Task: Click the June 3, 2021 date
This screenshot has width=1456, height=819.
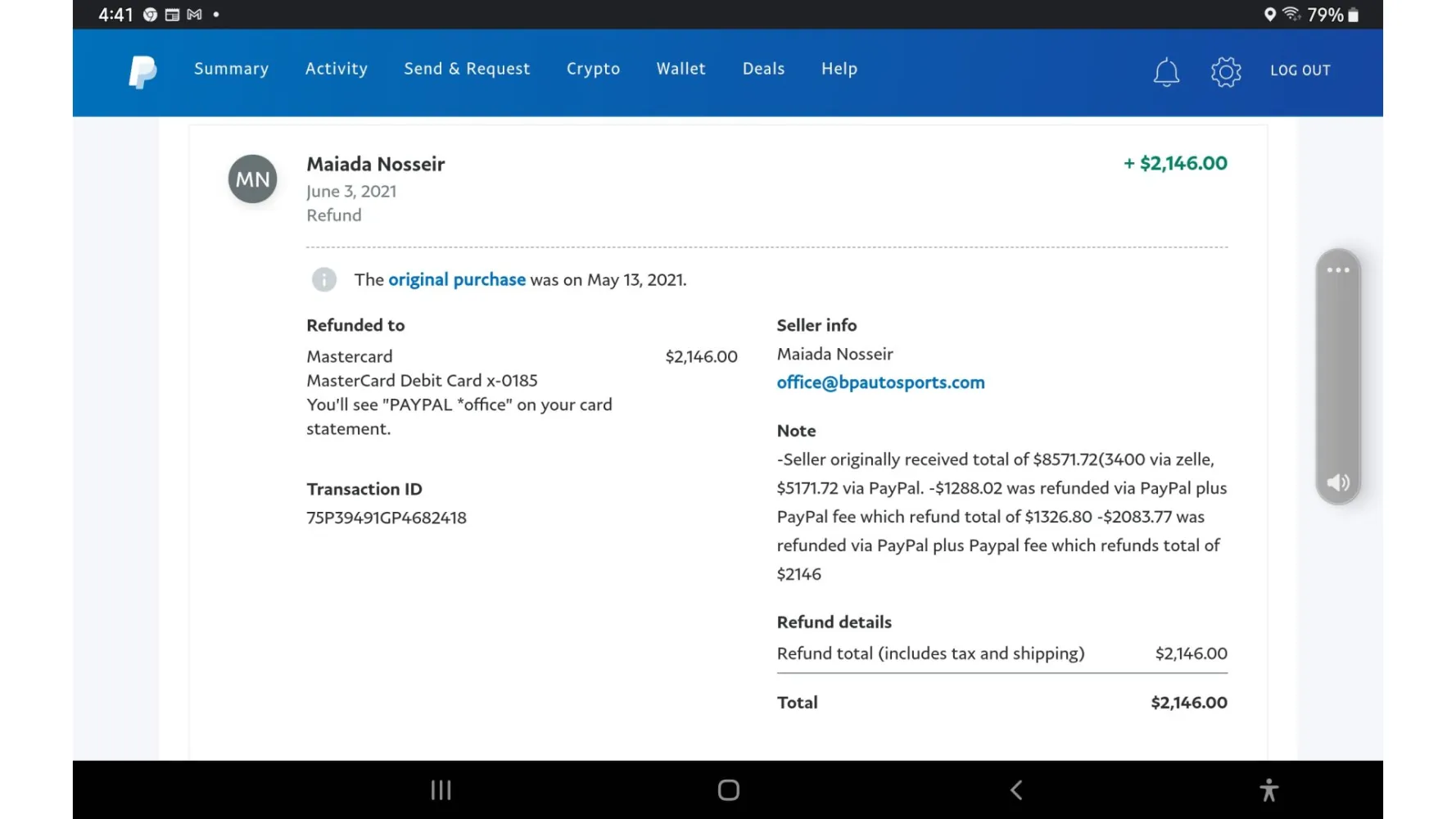Action: click(x=351, y=192)
